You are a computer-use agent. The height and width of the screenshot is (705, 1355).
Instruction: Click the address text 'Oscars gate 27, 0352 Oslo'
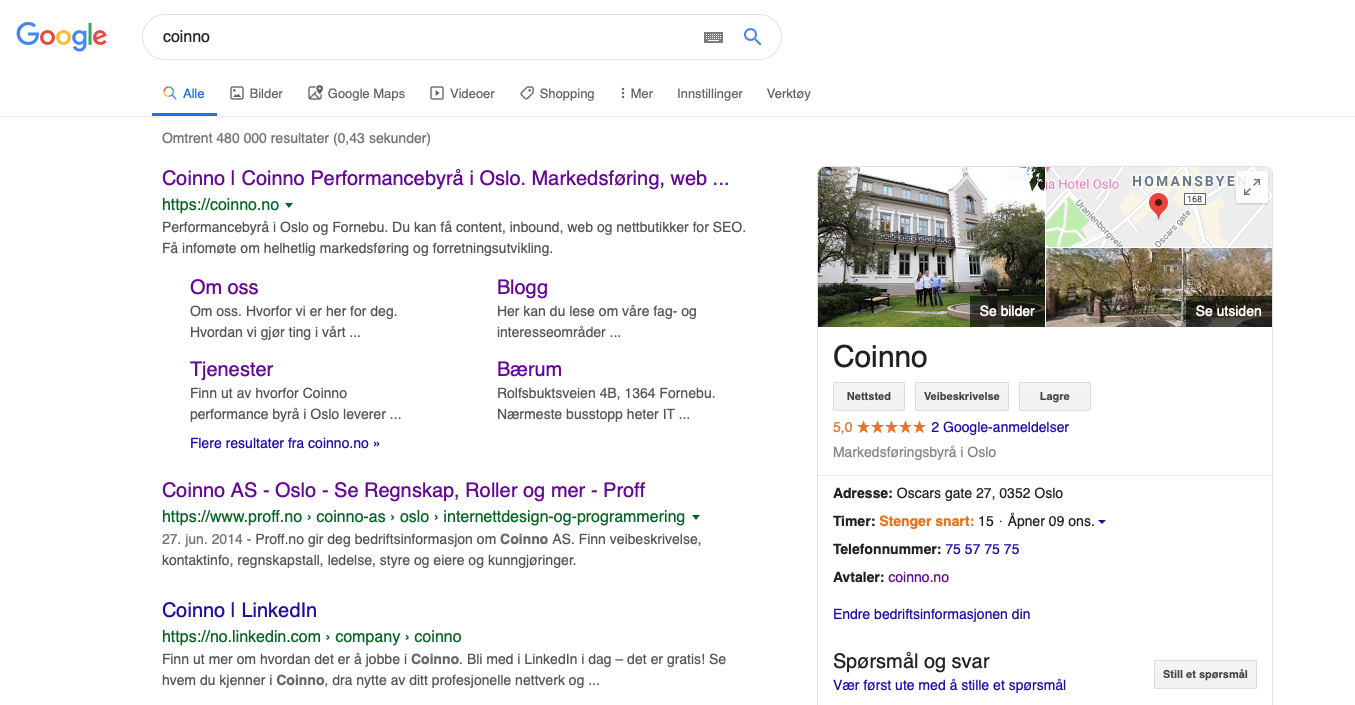[979, 493]
